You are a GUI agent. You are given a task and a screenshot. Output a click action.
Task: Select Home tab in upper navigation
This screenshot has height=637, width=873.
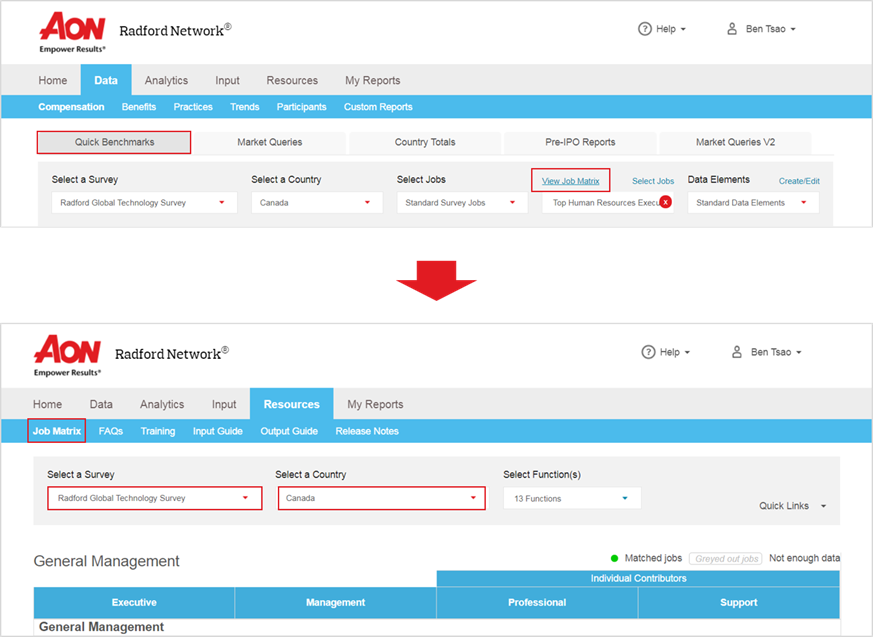[x=53, y=80]
